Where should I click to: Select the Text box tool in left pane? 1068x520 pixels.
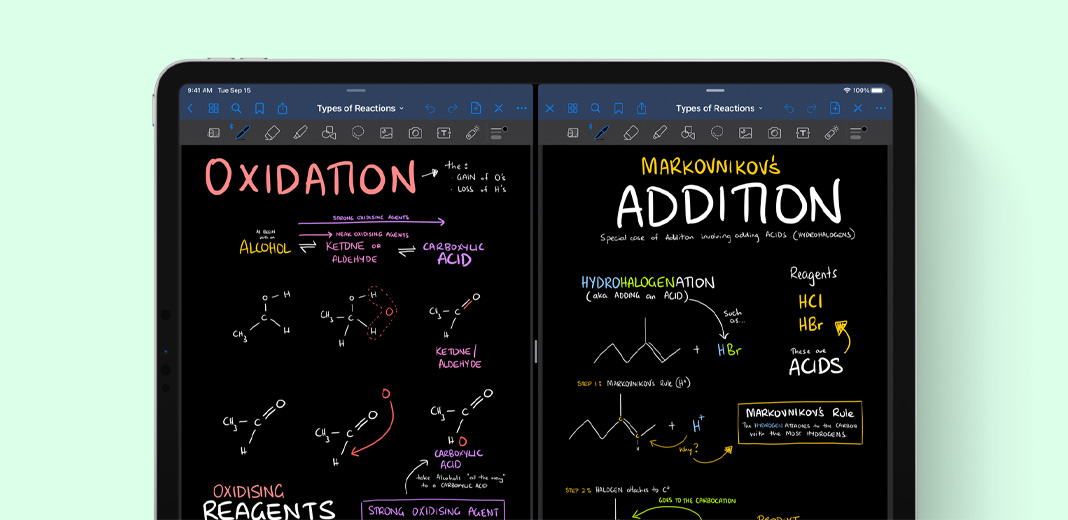click(444, 132)
